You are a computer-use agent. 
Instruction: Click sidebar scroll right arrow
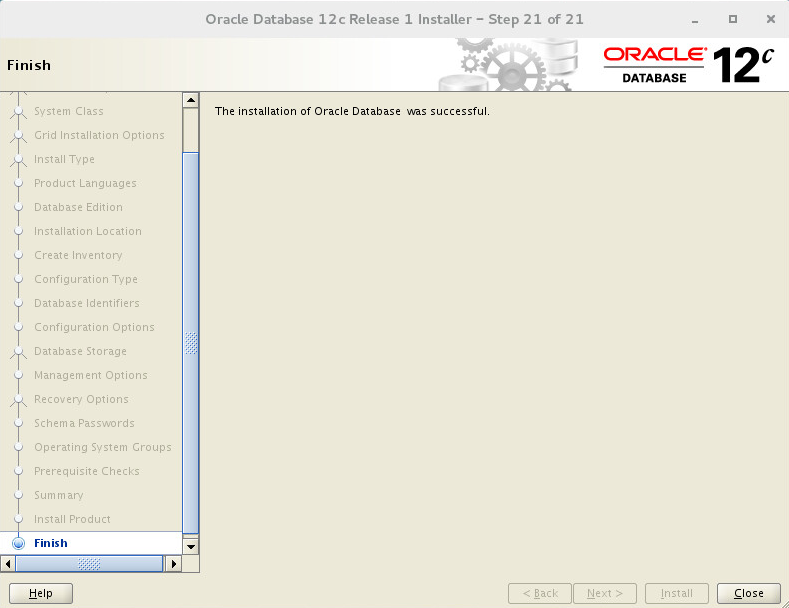coord(174,564)
